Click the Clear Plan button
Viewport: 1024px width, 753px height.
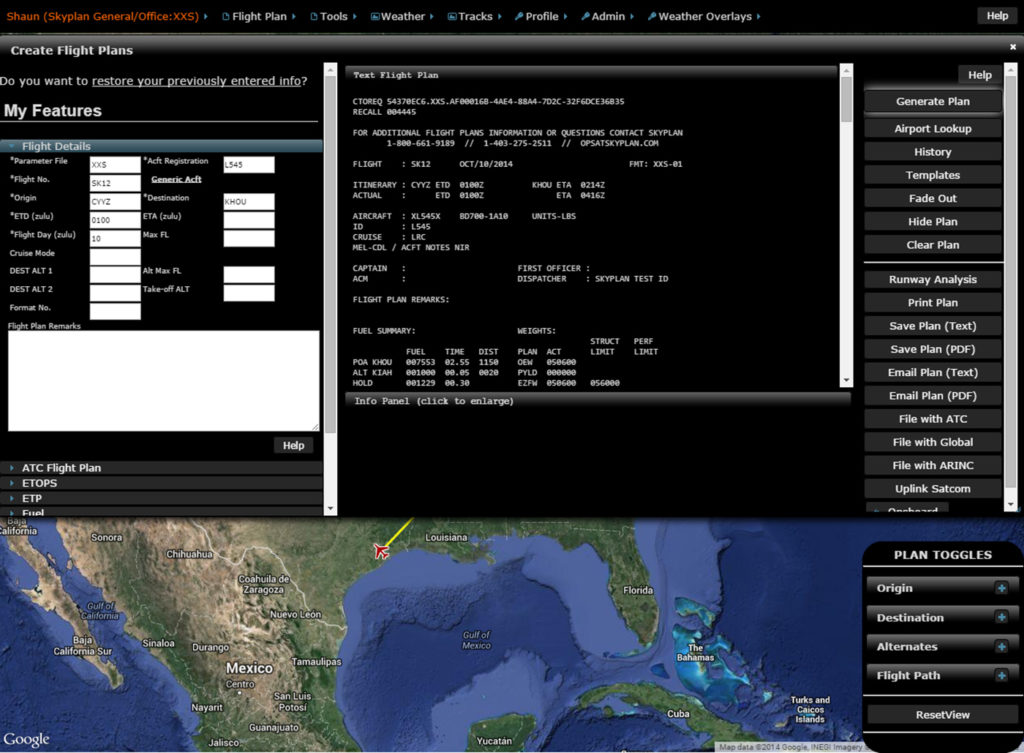coord(933,245)
